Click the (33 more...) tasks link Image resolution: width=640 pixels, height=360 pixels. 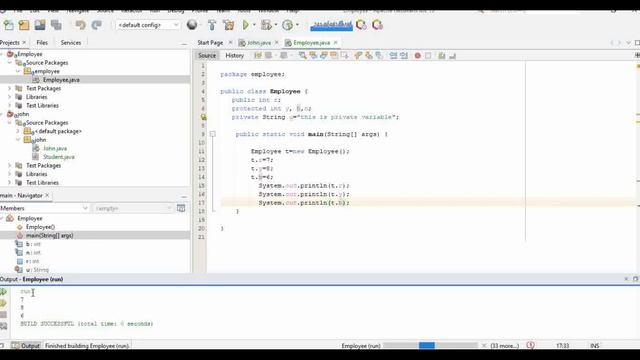point(504,346)
